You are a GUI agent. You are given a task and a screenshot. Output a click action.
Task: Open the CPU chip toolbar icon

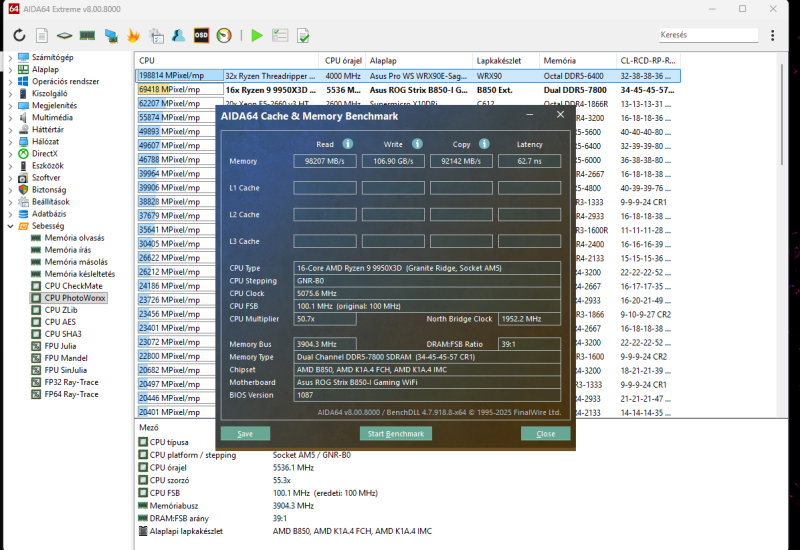(64, 35)
